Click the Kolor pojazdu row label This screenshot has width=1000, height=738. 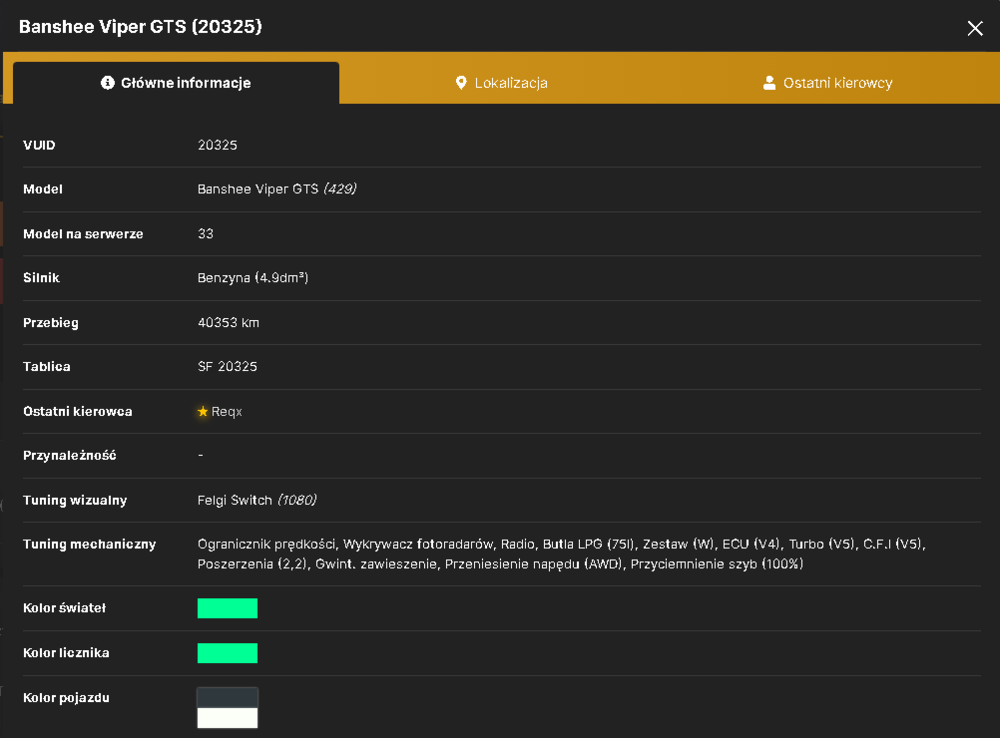point(66,698)
